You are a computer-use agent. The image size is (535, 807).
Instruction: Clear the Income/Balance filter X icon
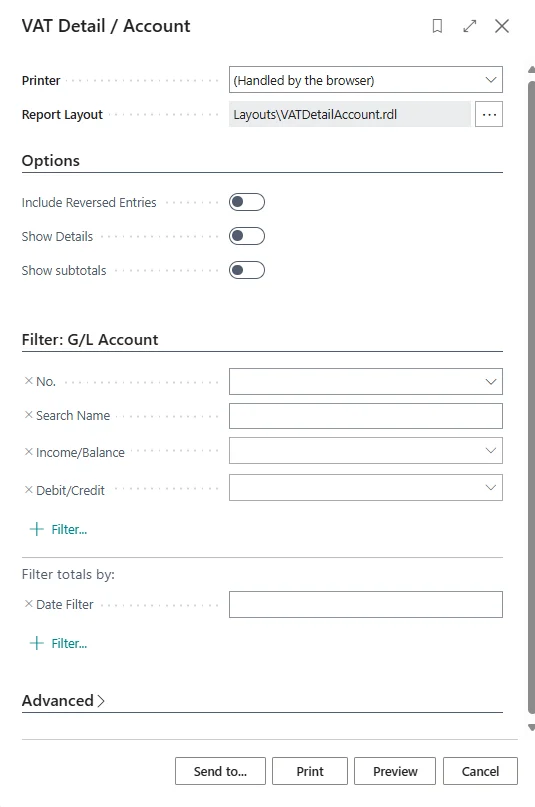[x=29, y=452]
